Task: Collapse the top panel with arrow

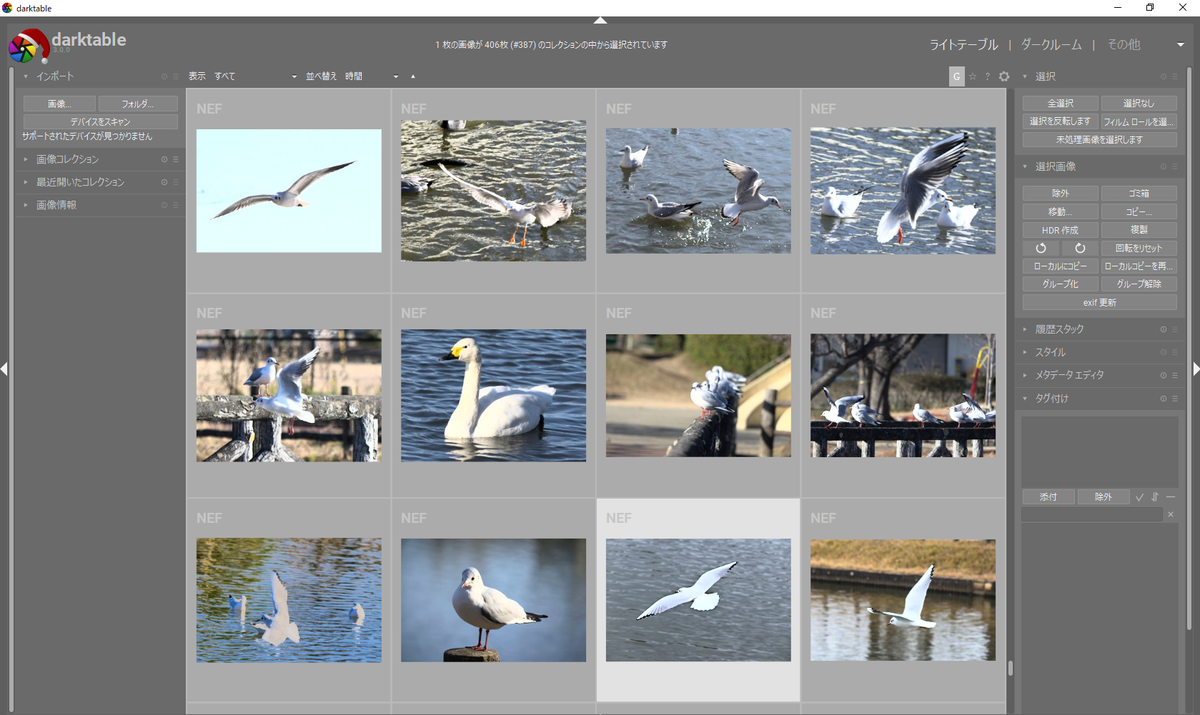Action: [600, 20]
